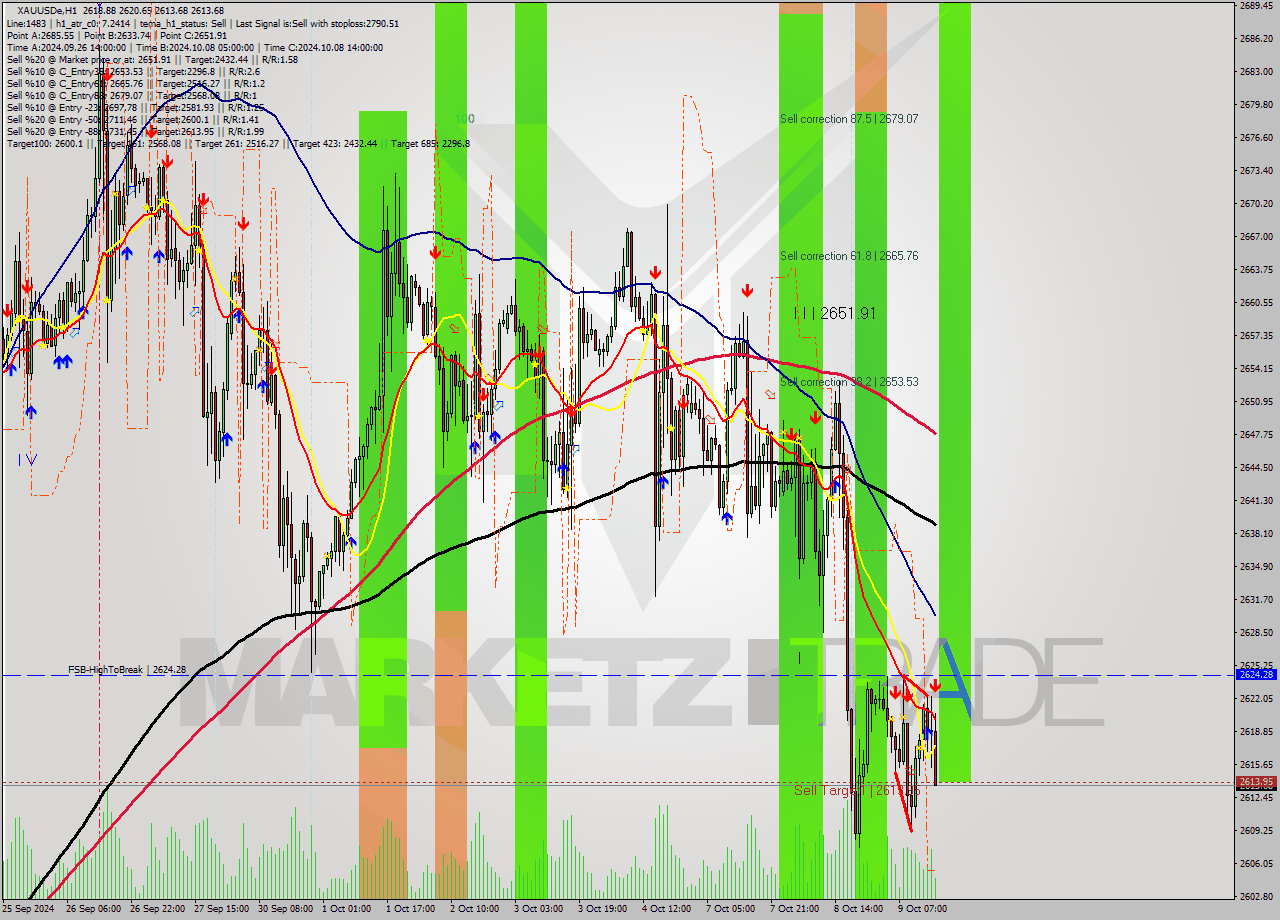
Task: Click 2657.35 on the price axis
Action: click(1255, 335)
